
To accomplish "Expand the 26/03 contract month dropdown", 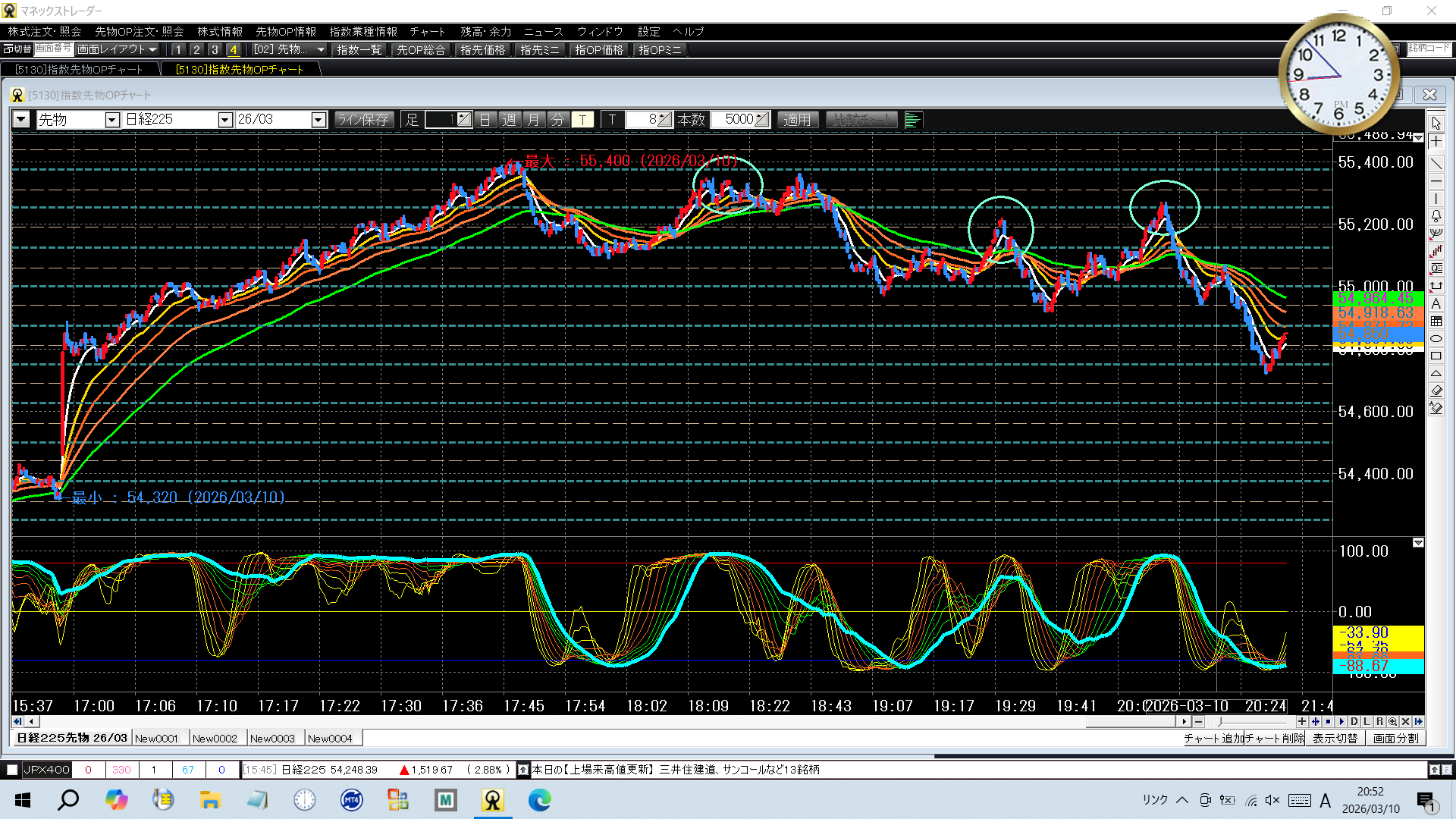I will [318, 120].
